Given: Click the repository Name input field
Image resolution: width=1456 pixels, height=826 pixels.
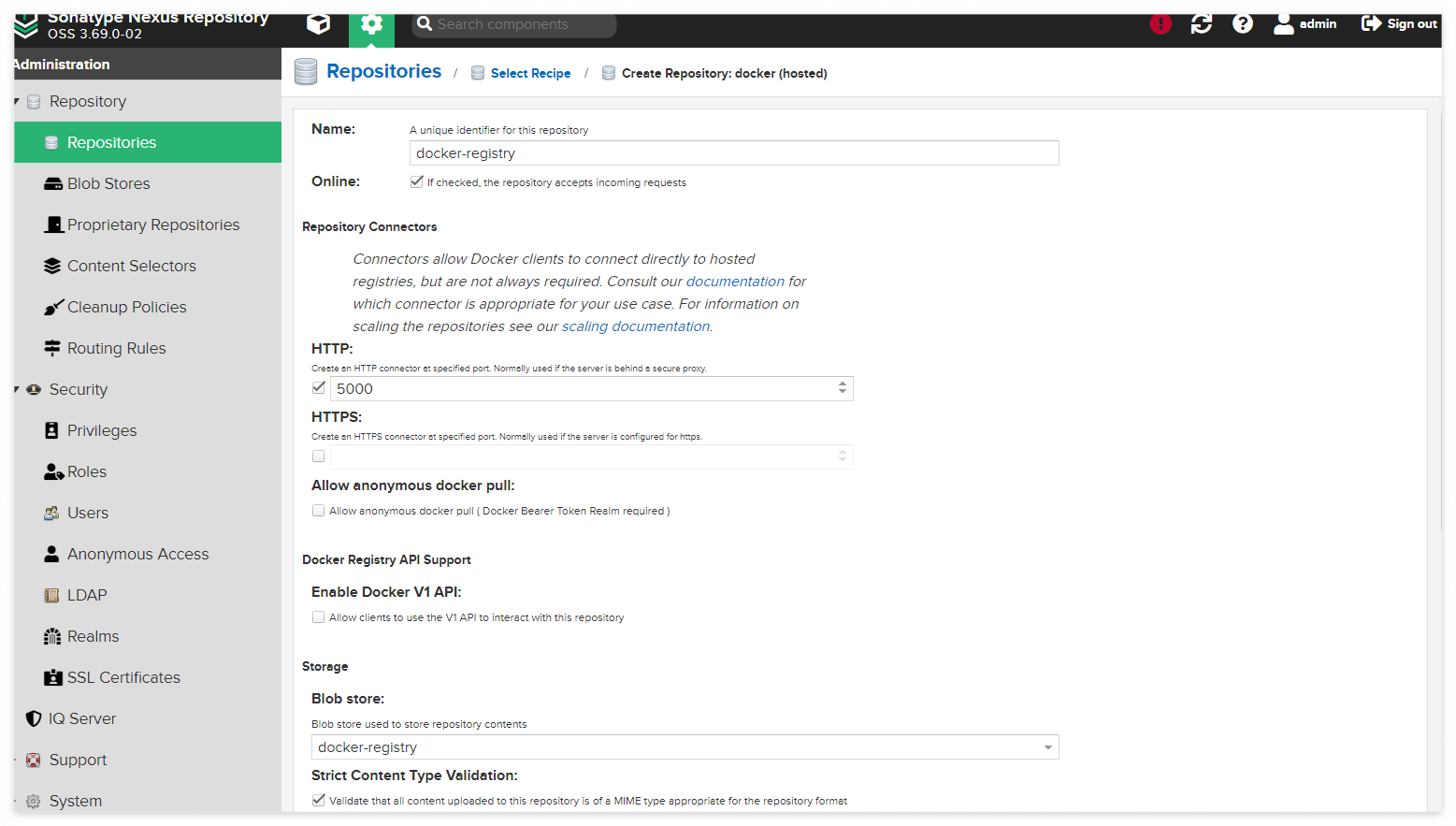Looking at the screenshot, I should 734,153.
